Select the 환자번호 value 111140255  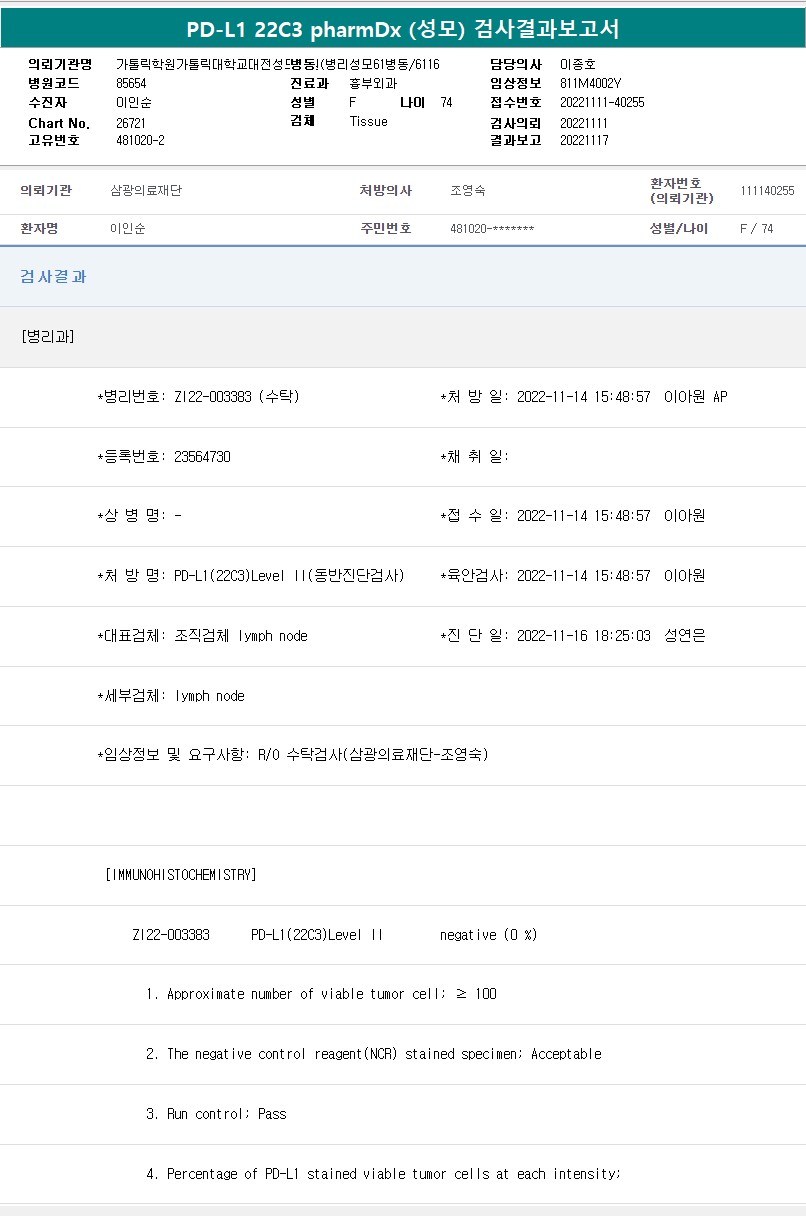click(767, 190)
